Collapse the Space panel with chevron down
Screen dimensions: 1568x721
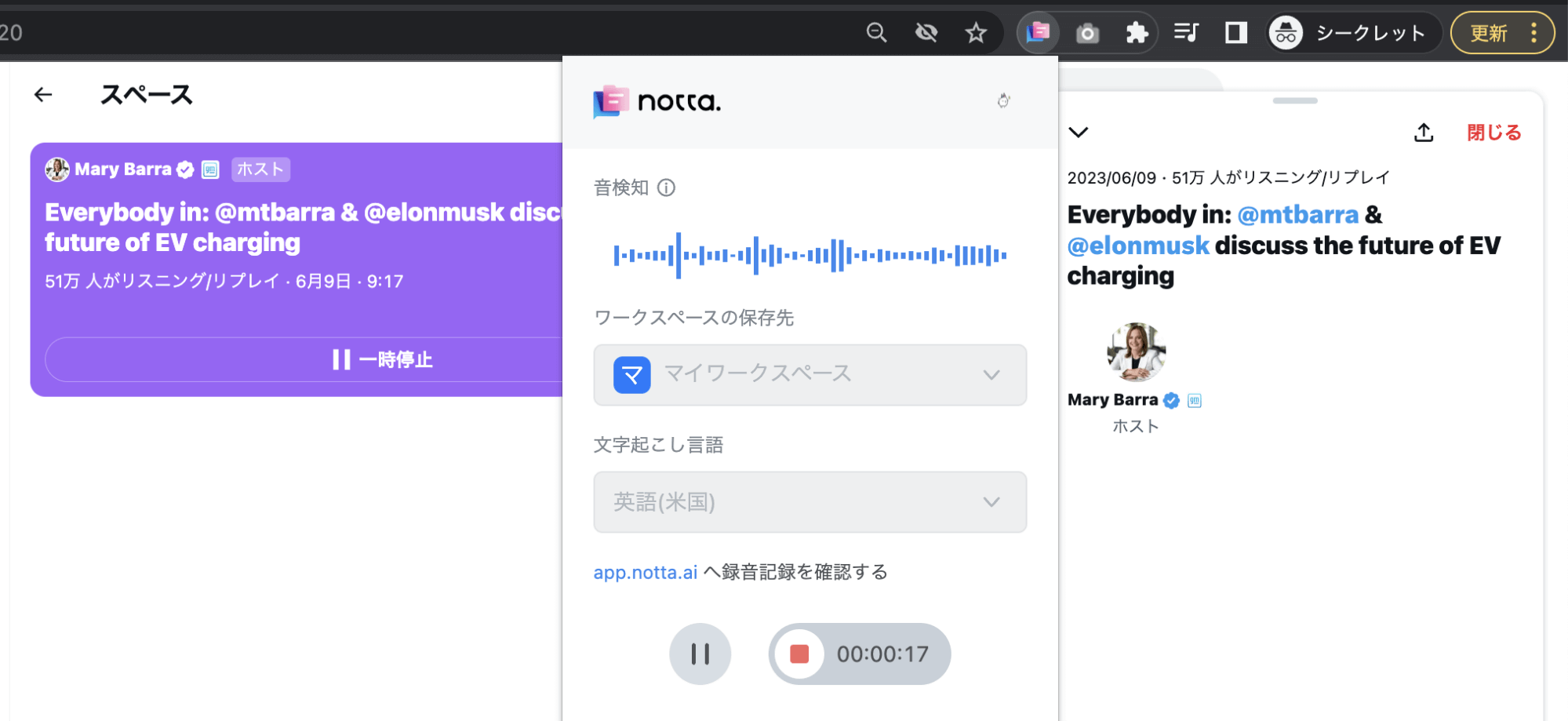[x=1079, y=132]
